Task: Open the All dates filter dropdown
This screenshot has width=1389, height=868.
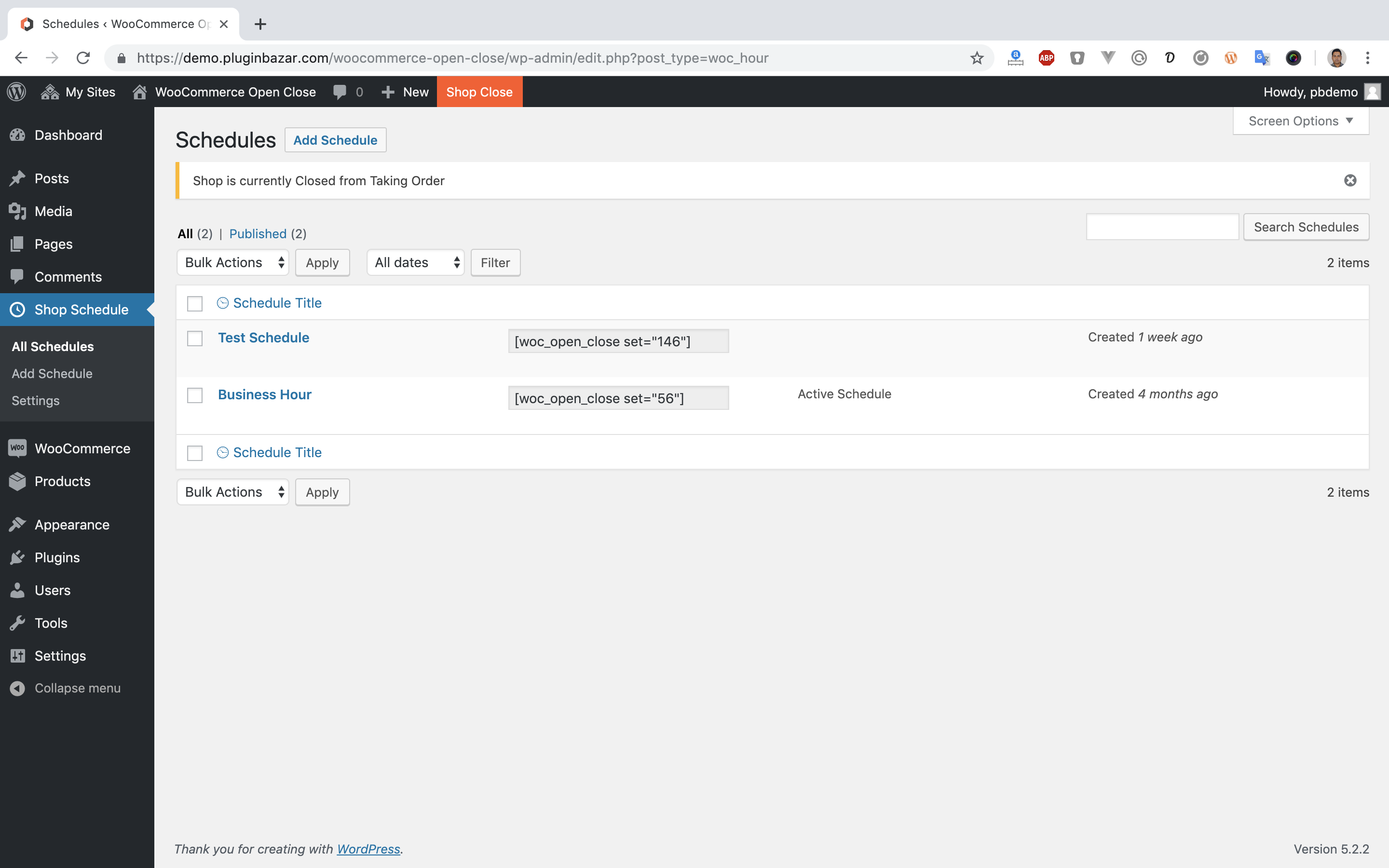Action: pyautogui.click(x=414, y=262)
